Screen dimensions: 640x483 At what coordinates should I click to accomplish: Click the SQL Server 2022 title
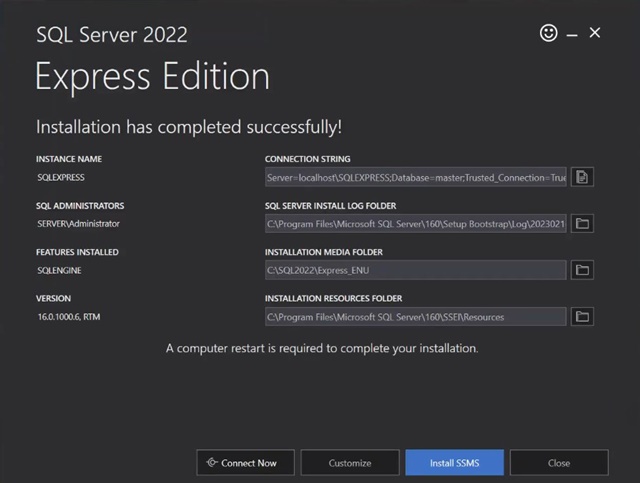point(112,34)
